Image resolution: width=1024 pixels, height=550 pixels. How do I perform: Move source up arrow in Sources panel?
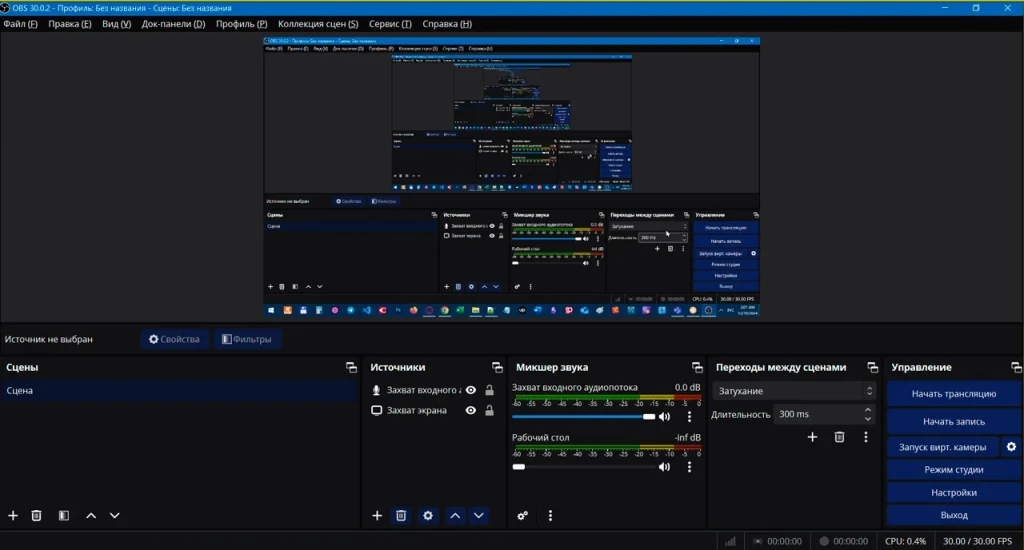pyautogui.click(x=455, y=515)
